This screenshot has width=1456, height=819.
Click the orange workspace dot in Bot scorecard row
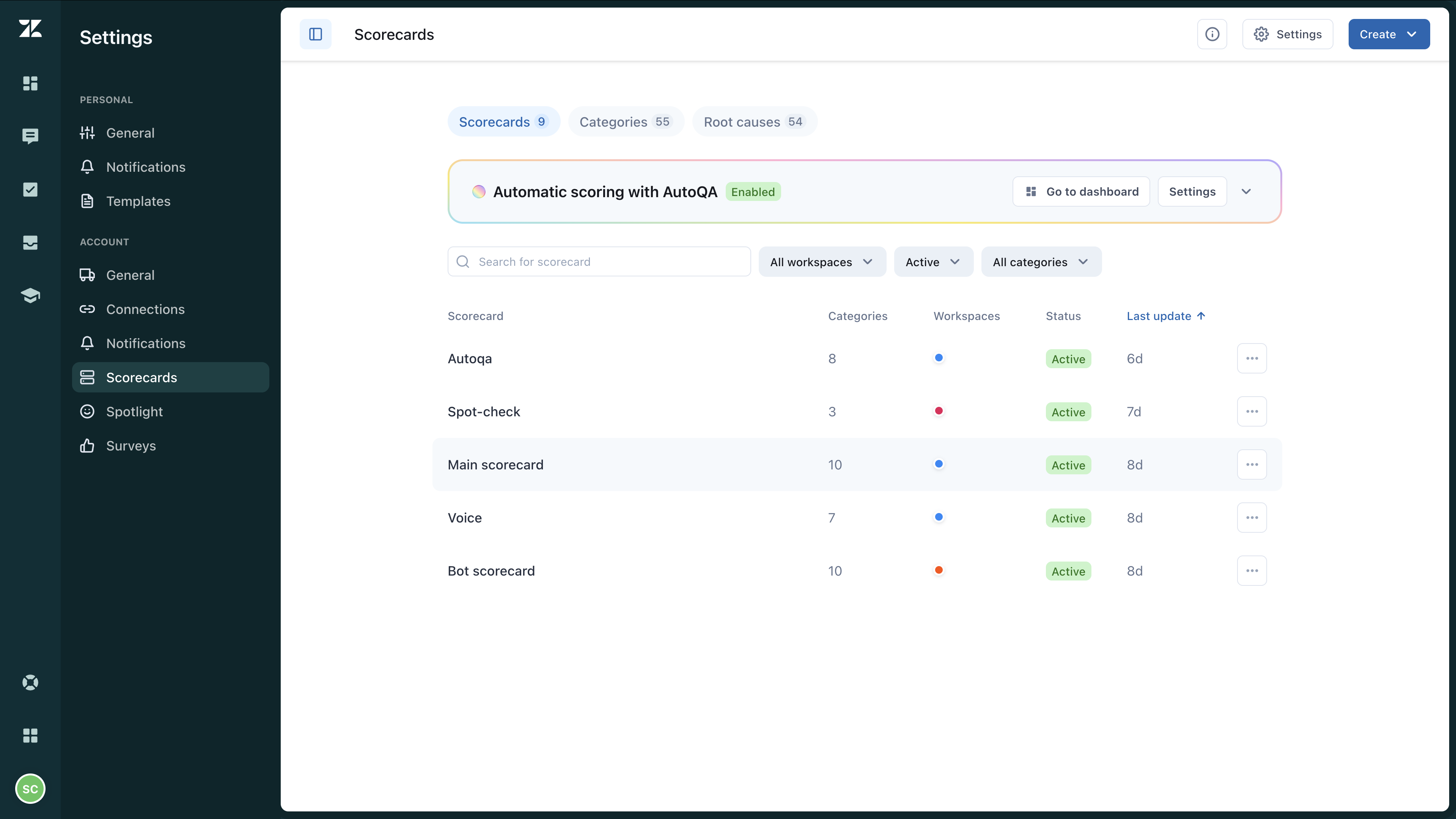938,570
